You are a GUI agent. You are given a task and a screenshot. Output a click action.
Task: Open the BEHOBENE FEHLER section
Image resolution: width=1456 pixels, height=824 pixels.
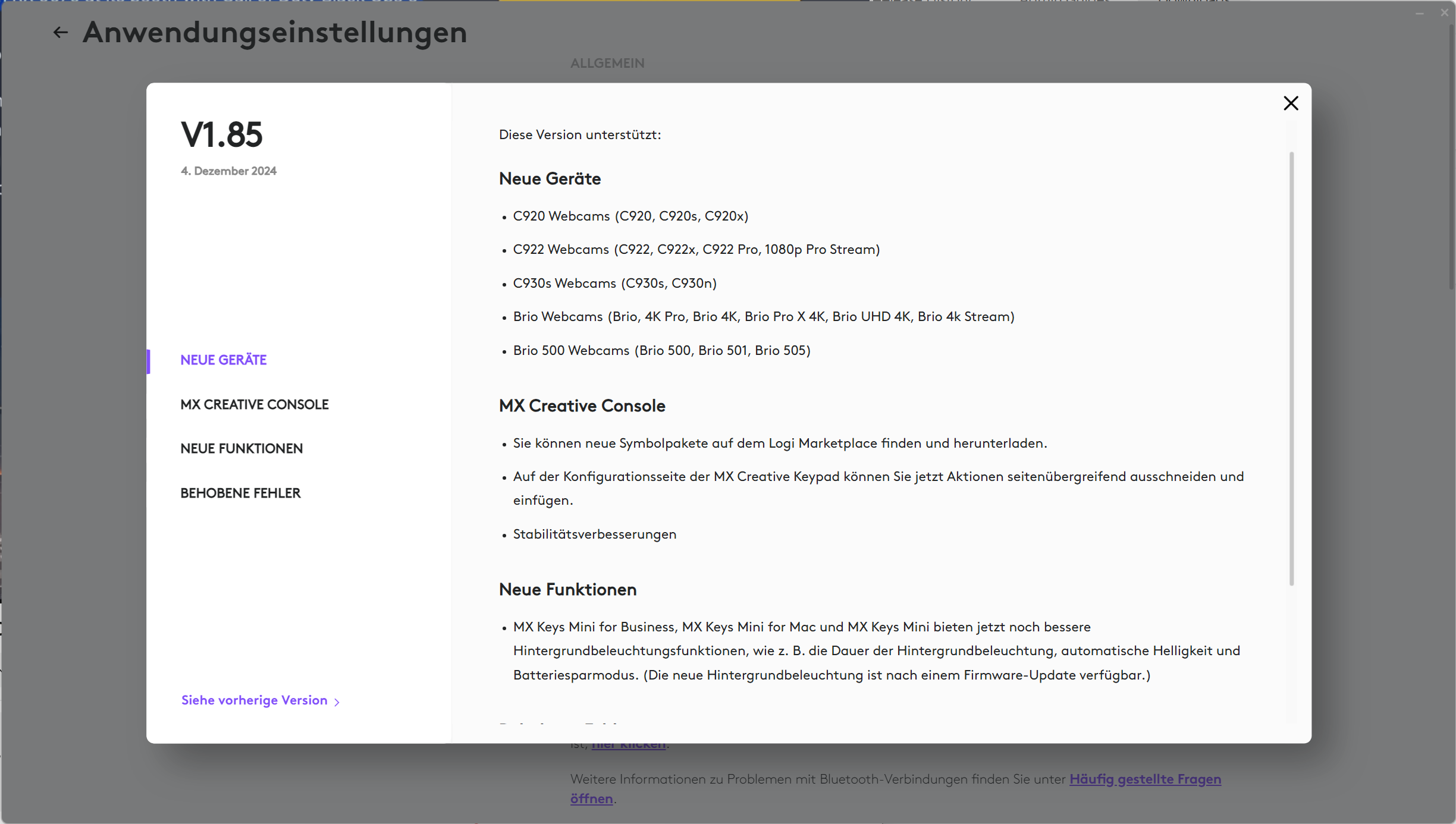coord(240,492)
